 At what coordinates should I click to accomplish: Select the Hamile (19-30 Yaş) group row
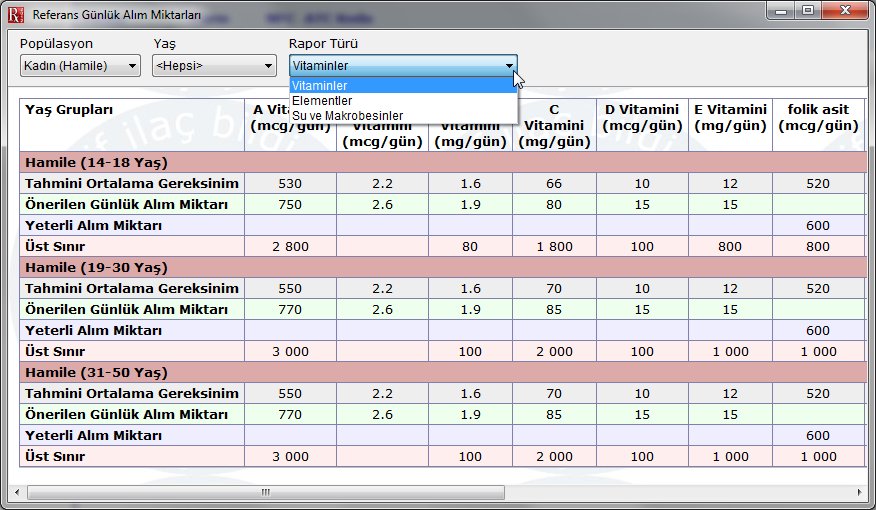point(440,268)
